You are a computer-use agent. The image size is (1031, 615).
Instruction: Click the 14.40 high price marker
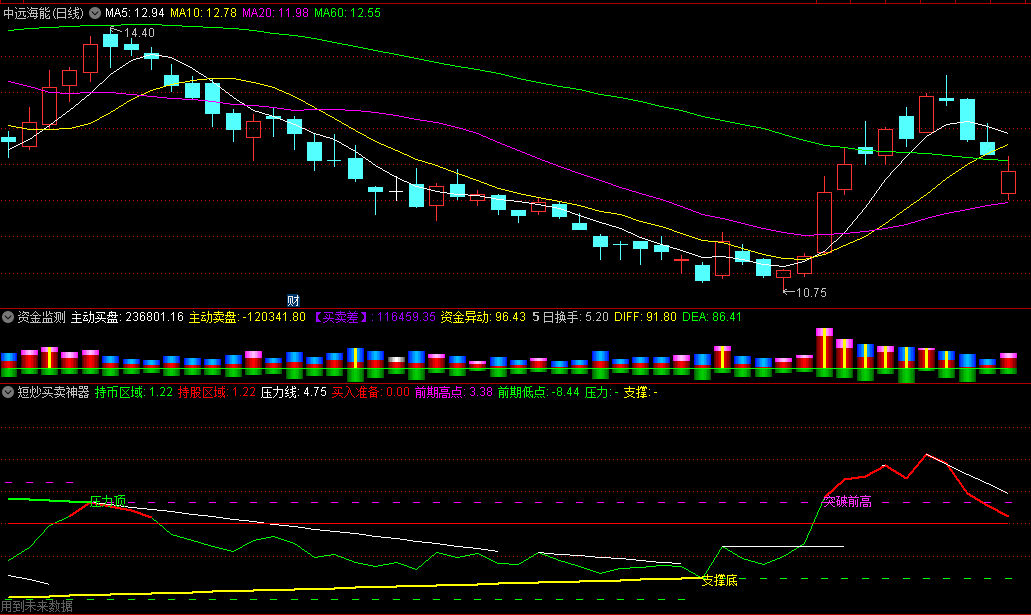[139, 32]
